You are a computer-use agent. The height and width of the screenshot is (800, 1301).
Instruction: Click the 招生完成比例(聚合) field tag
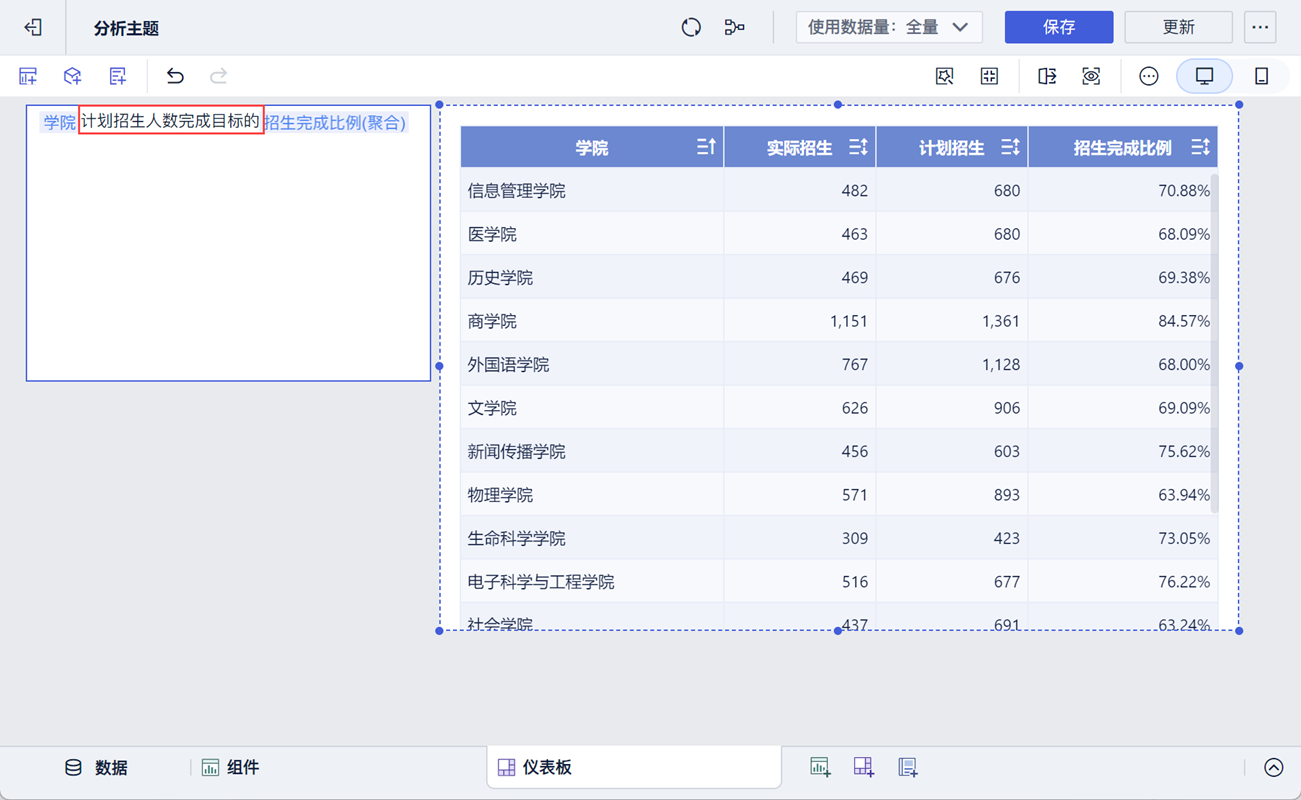click(x=335, y=122)
